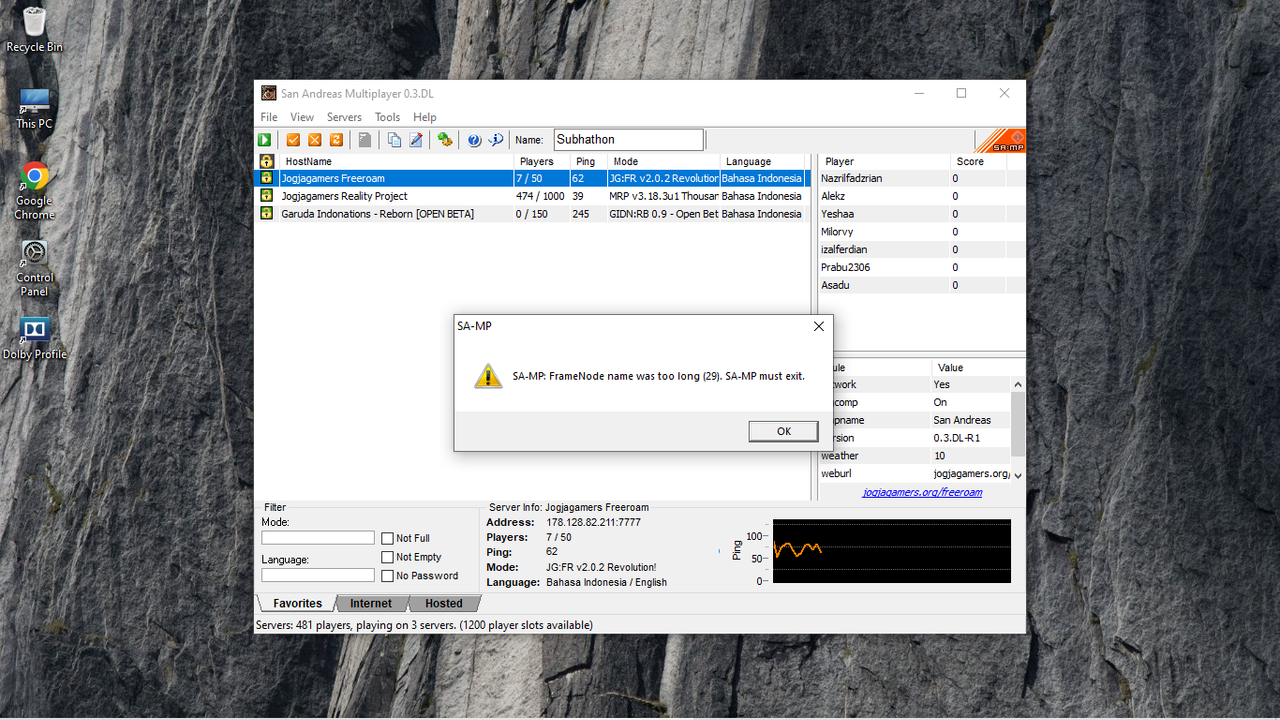Select the This PC desktop icon
Screen dimensions: 1280x720
pos(34,108)
